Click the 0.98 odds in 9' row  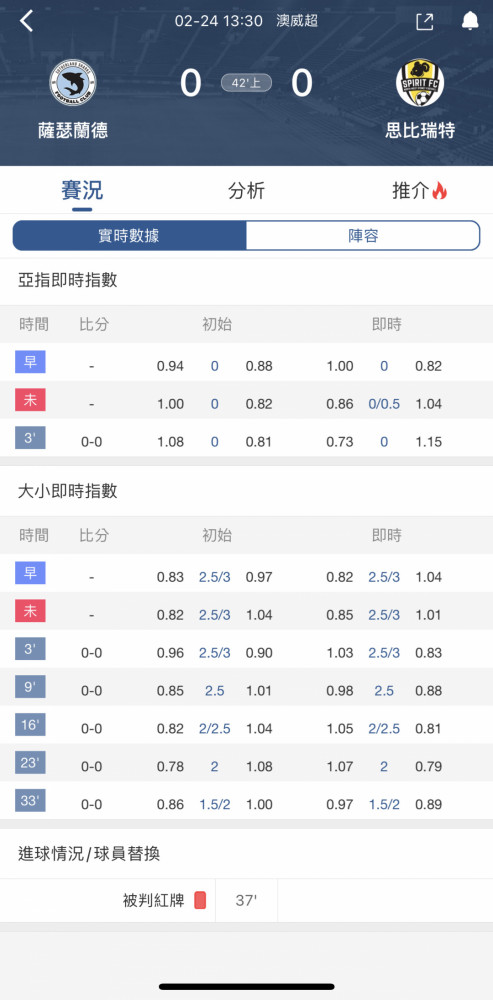click(339, 691)
